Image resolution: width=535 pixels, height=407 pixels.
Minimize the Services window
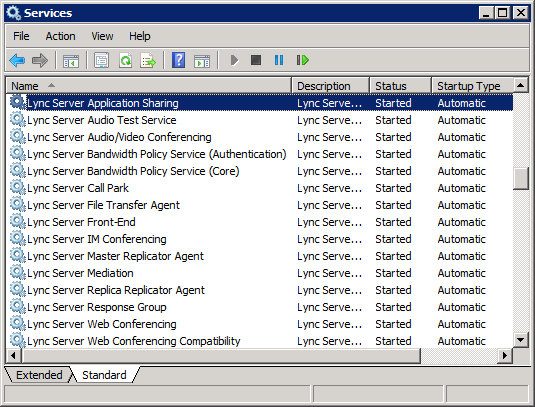point(486,13)
